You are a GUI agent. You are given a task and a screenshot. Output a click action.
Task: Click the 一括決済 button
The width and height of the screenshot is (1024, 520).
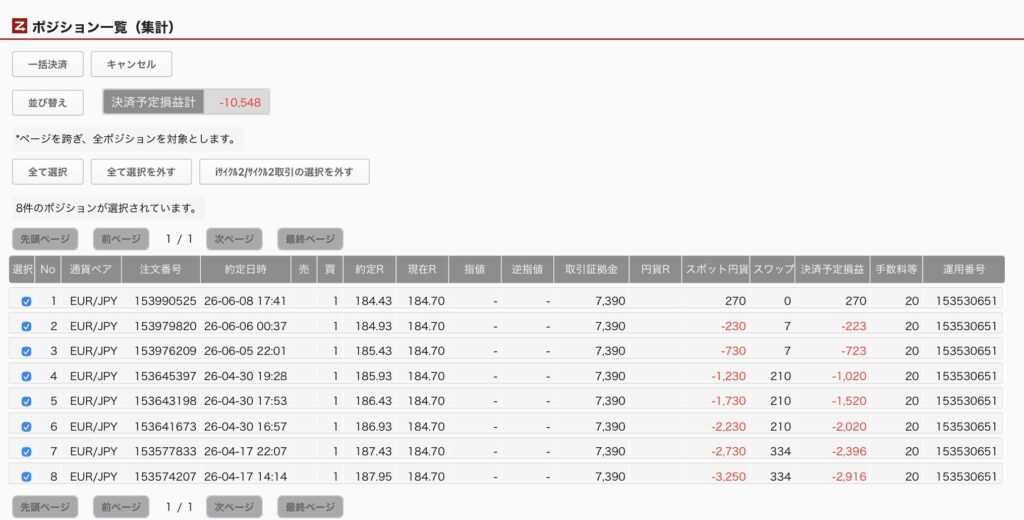pos(48,64)
